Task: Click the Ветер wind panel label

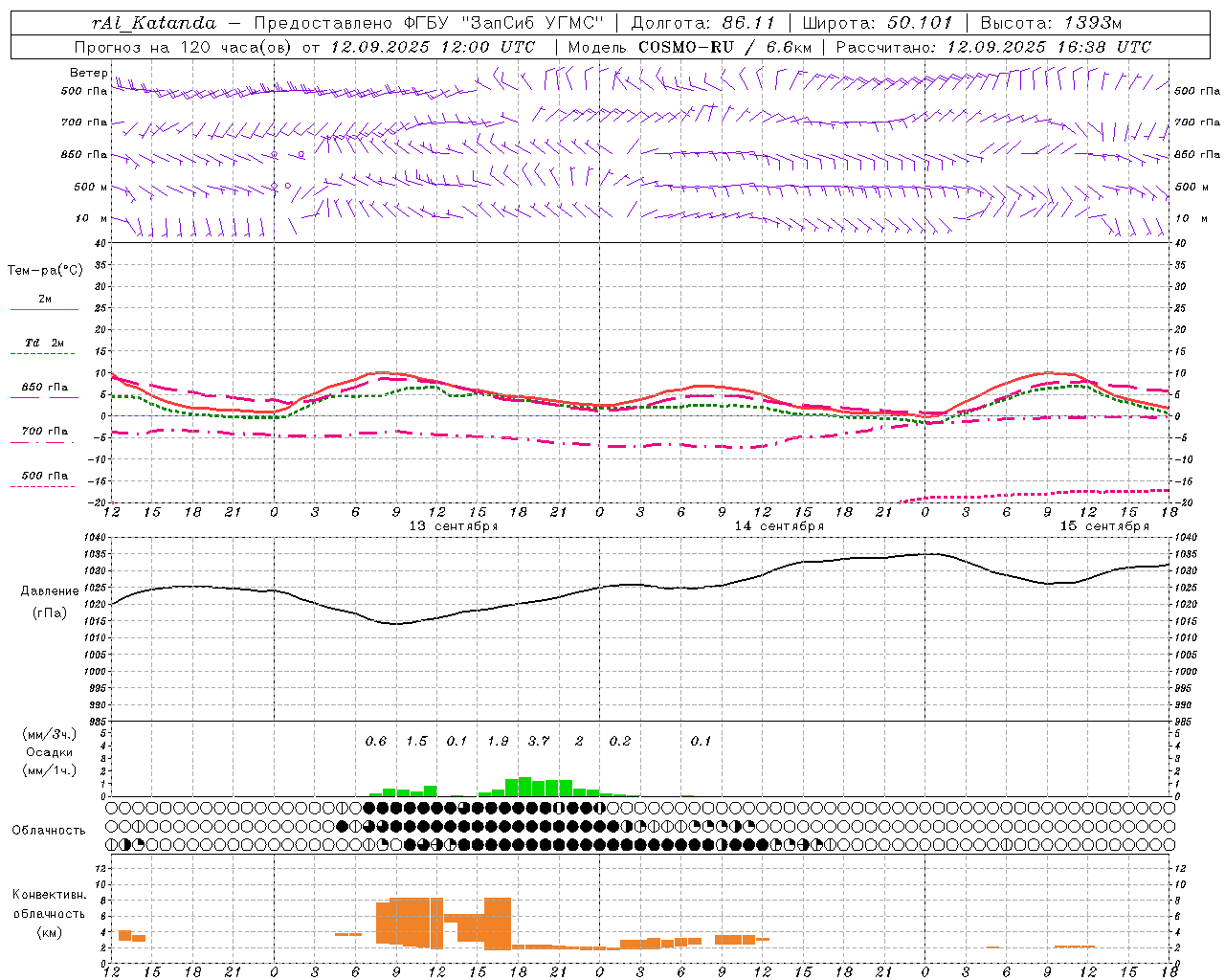Action: (88, 73)
